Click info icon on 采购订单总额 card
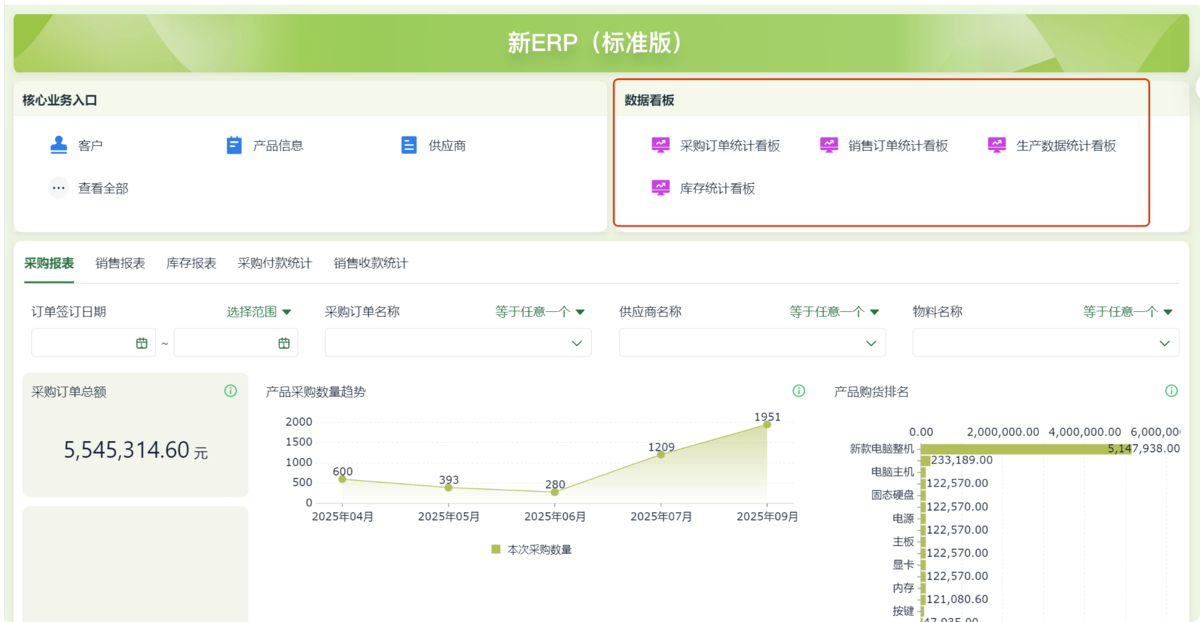The height and width of the screenshot is (622, 1200). tap(231, 391)
